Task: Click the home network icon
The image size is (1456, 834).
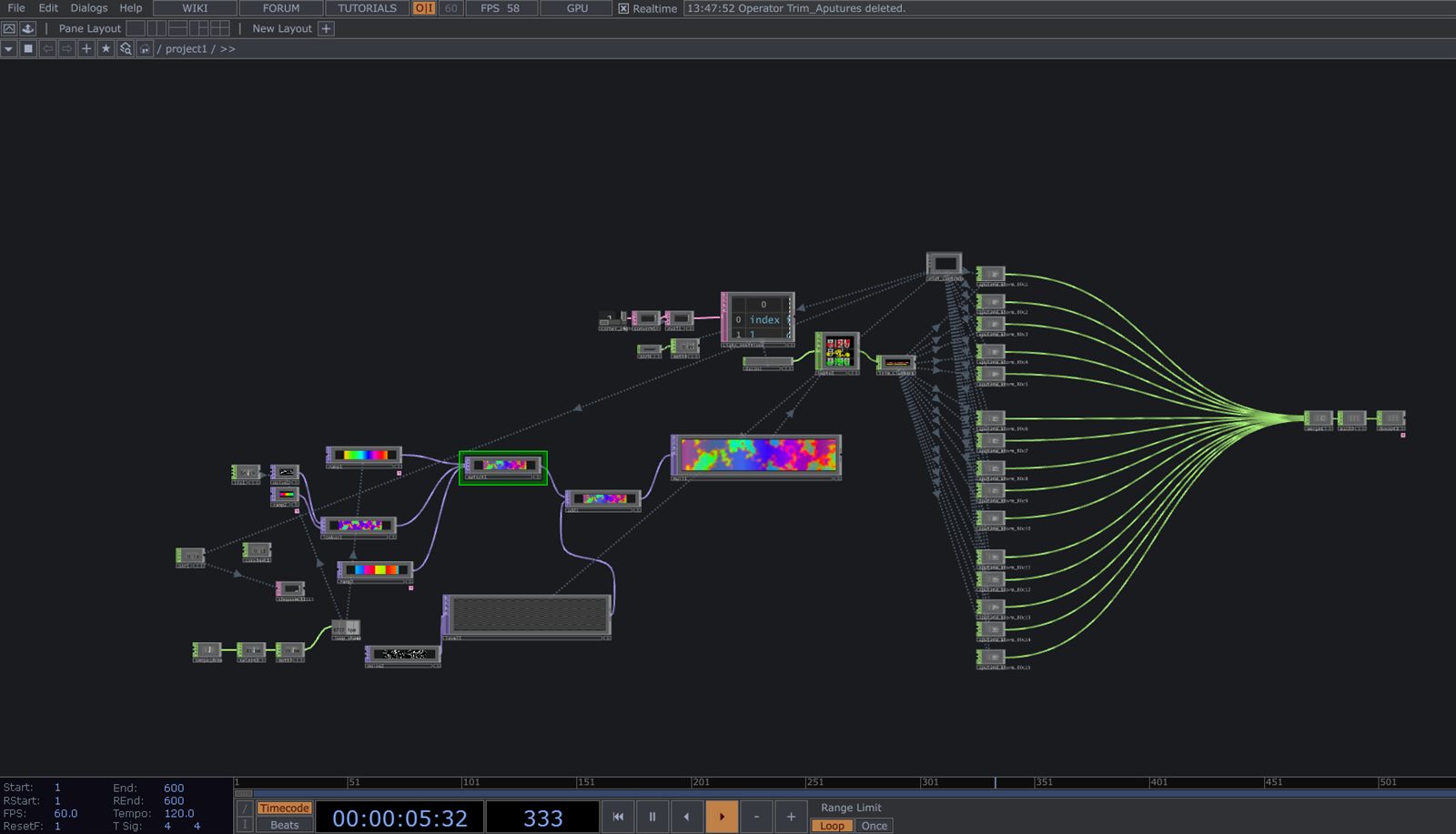Action: (x=145, y=49)
